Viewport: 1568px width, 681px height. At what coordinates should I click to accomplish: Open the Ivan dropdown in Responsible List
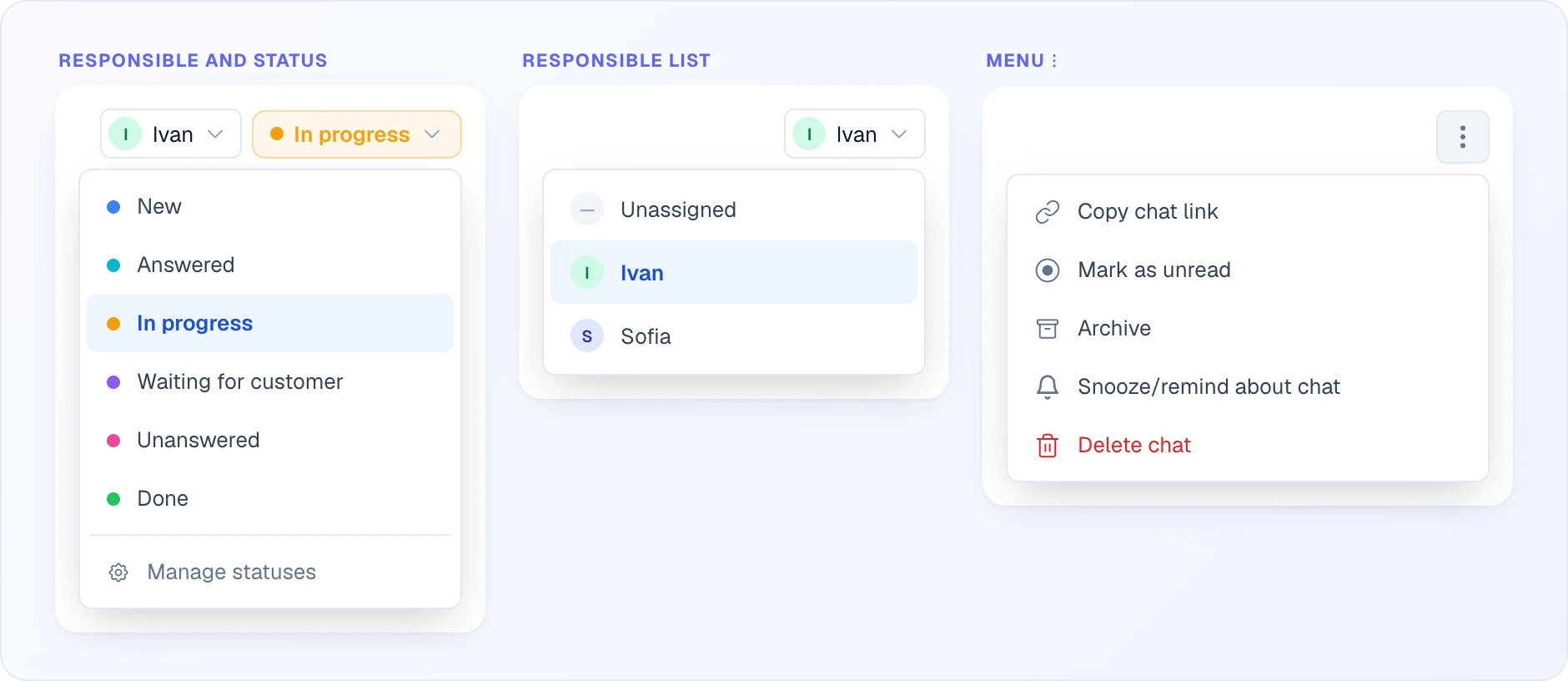tap(855, 134)
